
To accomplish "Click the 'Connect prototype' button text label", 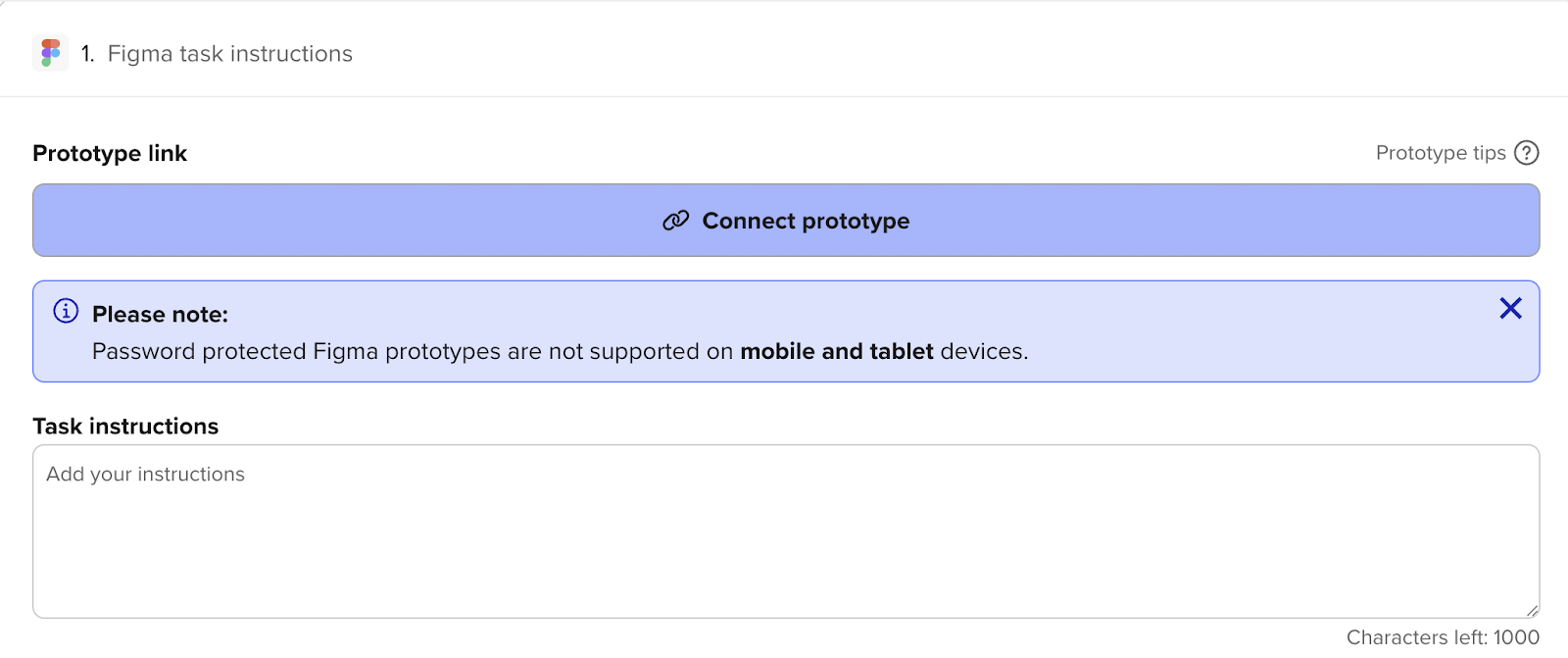I will click(x=806, y=221).
